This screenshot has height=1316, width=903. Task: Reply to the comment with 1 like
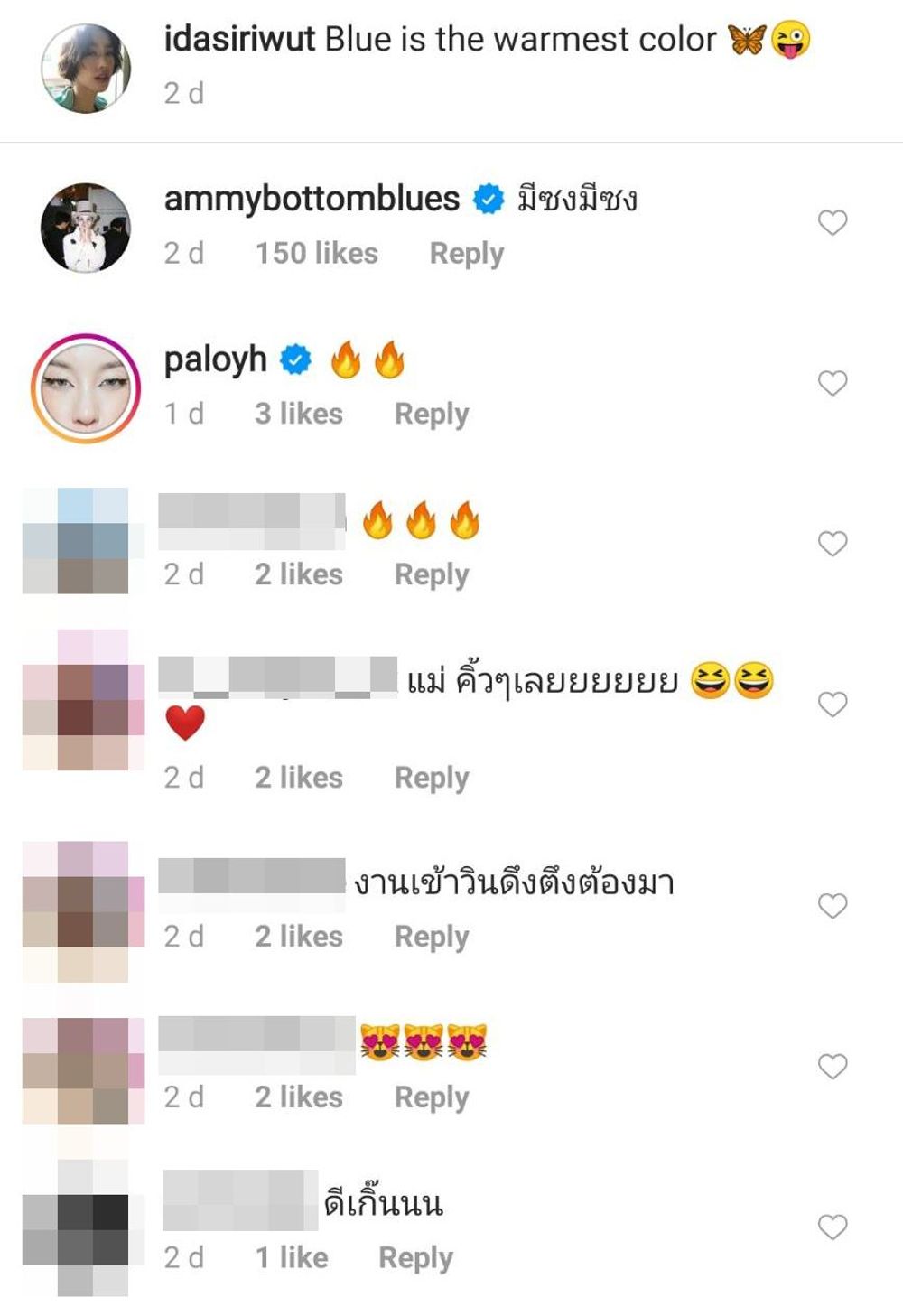click(x=415, y=1258)
